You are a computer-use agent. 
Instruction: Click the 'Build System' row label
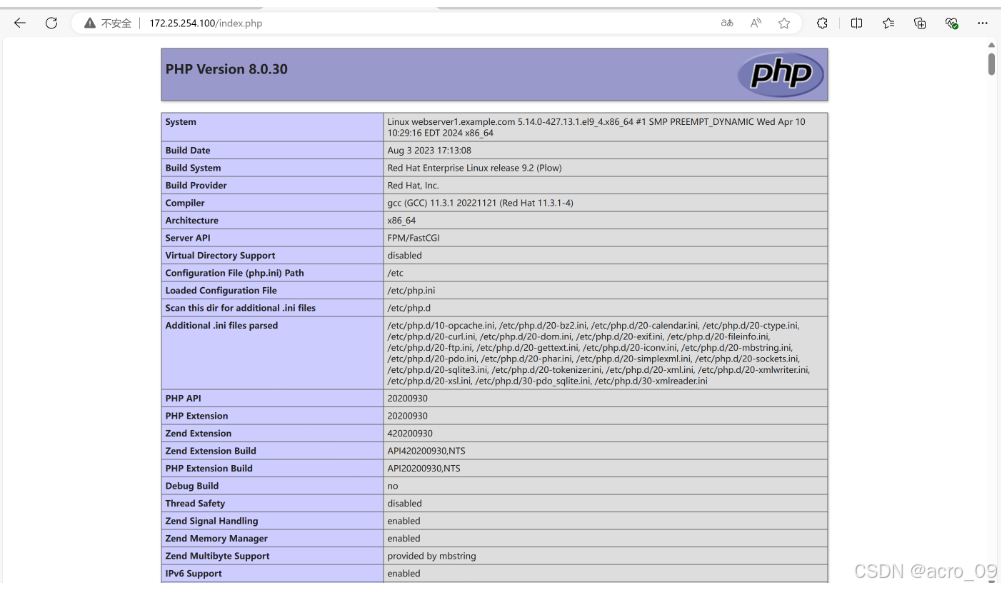(x=193, y=168)
